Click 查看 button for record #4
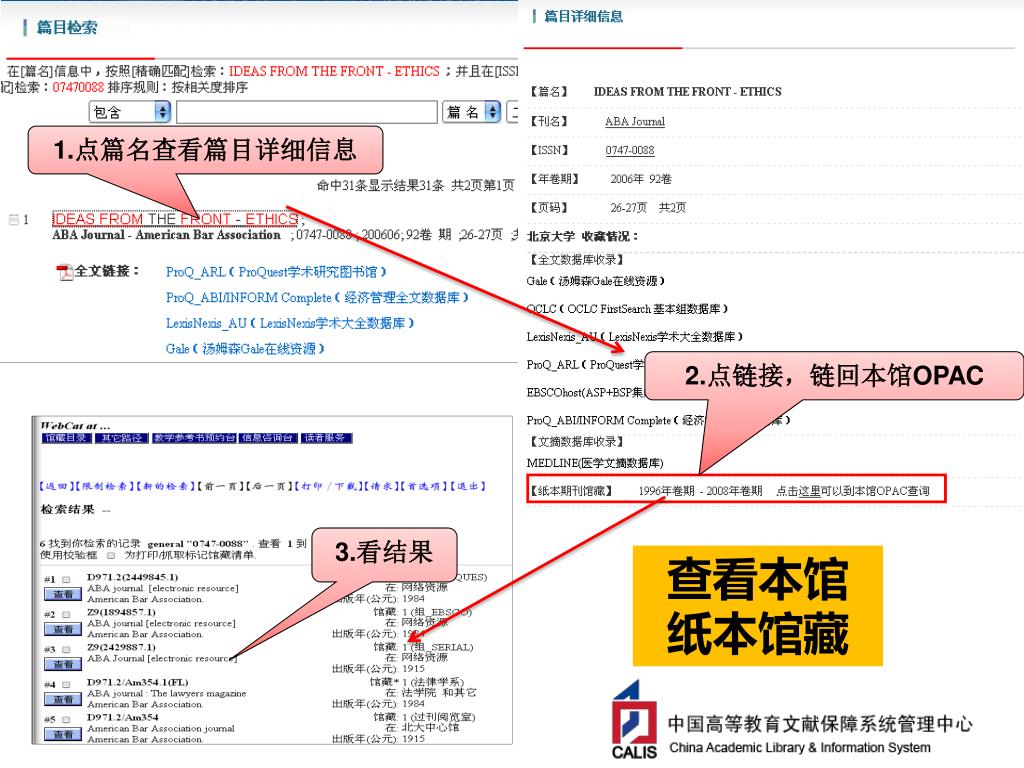 click(x=63, y=700)
